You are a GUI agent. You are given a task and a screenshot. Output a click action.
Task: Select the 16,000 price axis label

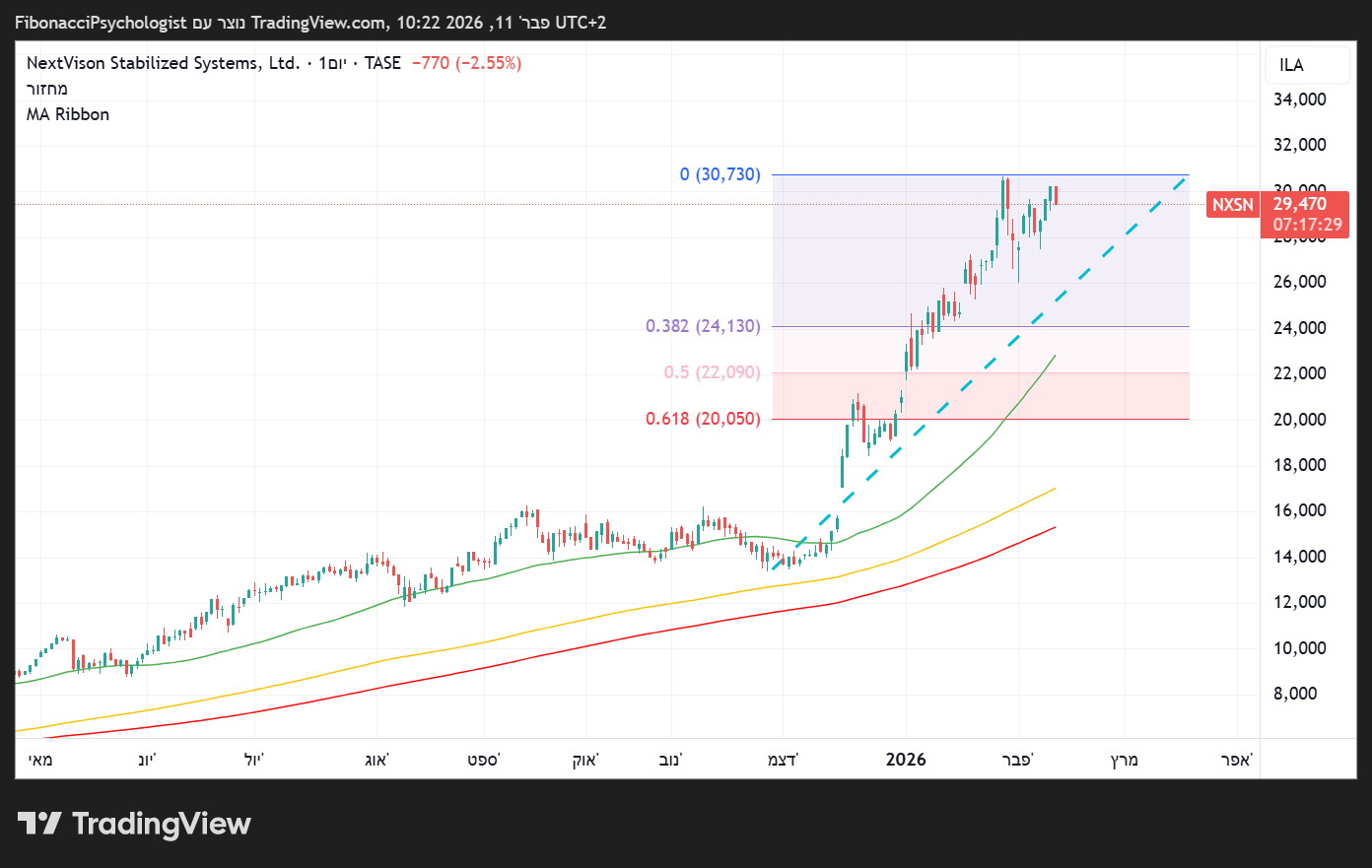point(1300,510)
